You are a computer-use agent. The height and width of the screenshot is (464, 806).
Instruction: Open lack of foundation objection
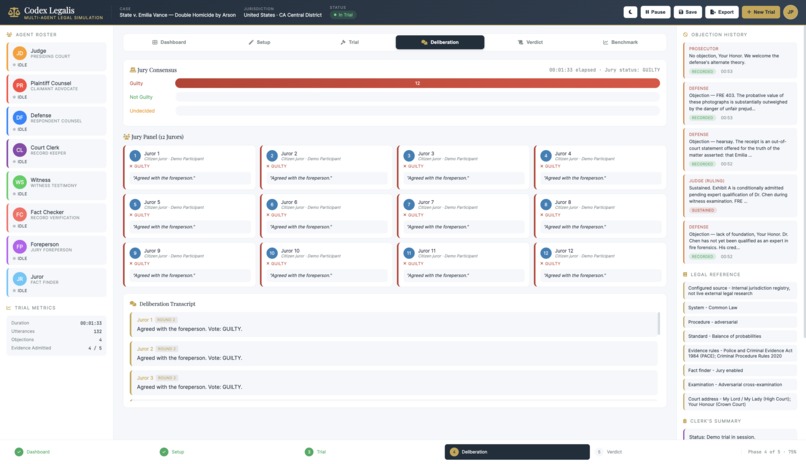point(740,242)
